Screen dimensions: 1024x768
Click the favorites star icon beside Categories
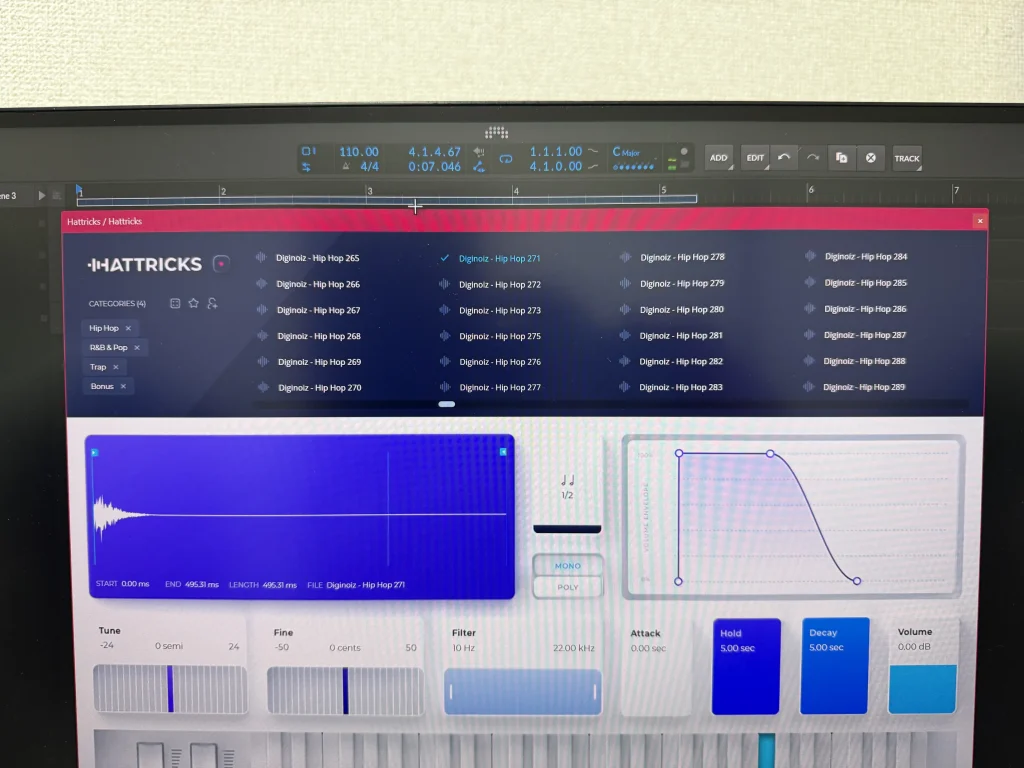coord(194,303)
